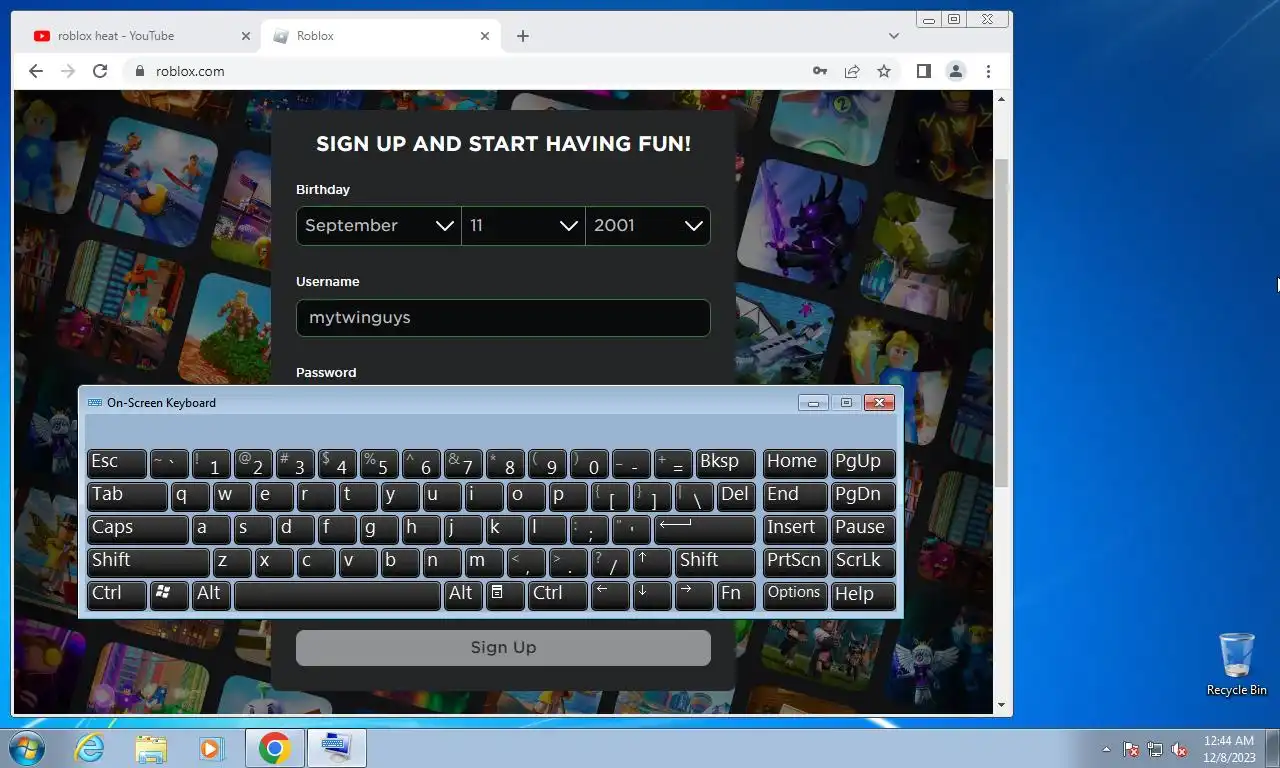Click the Chrome taskbar icon

click(274, 748)
